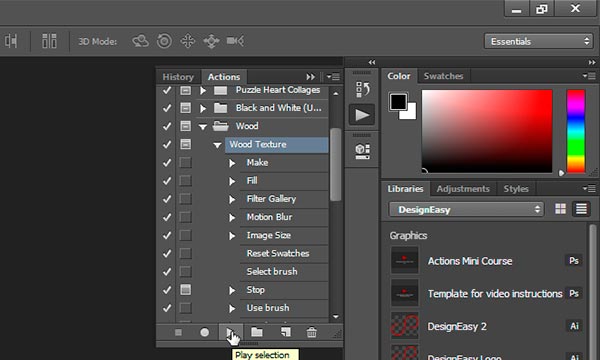The image size is (600, 360).
Task: Collapse right panels double-arrow icon
Action: pyautogui.click(x=592, y=62)
